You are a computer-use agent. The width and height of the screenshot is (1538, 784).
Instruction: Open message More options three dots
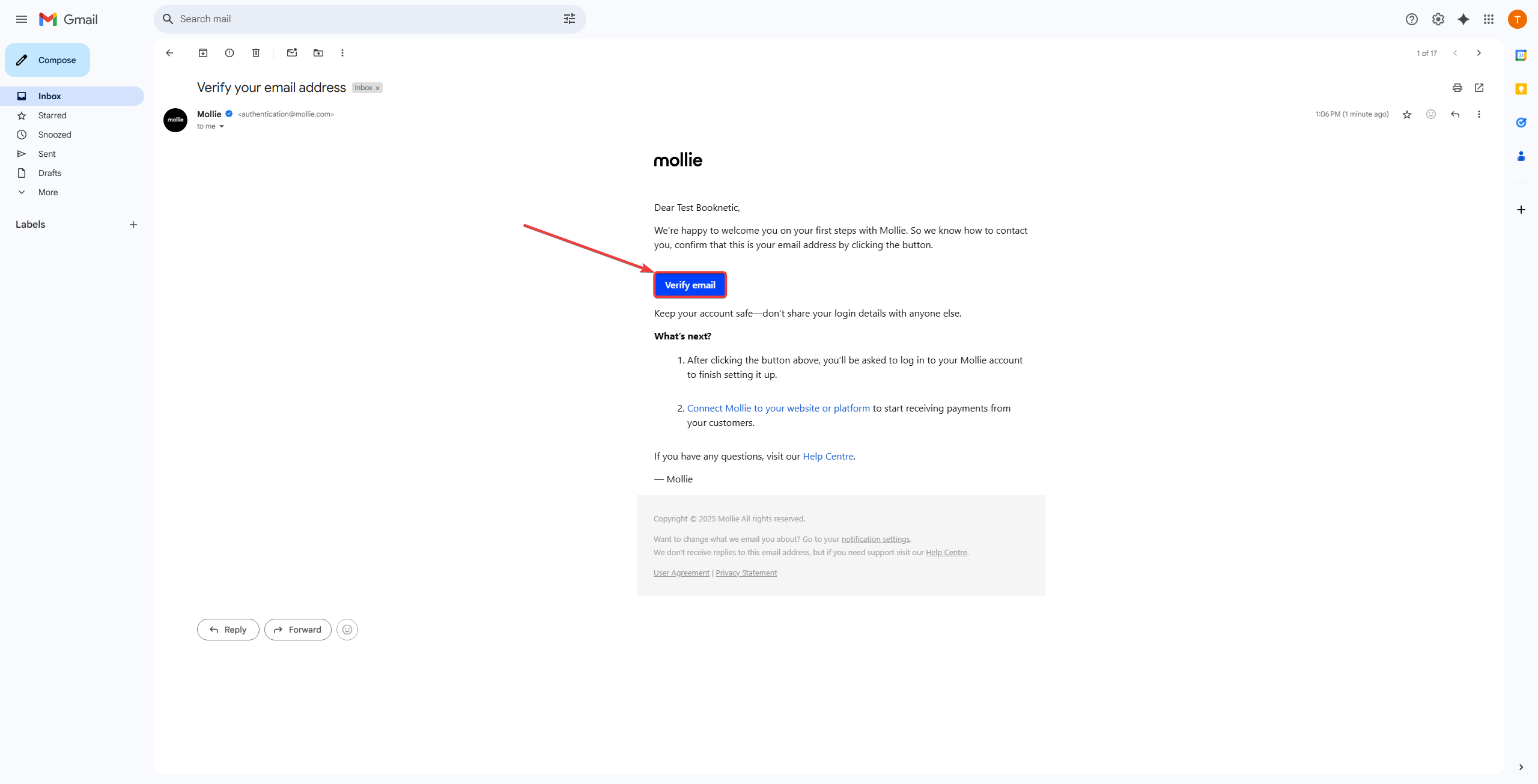(x=1479, y=114)
